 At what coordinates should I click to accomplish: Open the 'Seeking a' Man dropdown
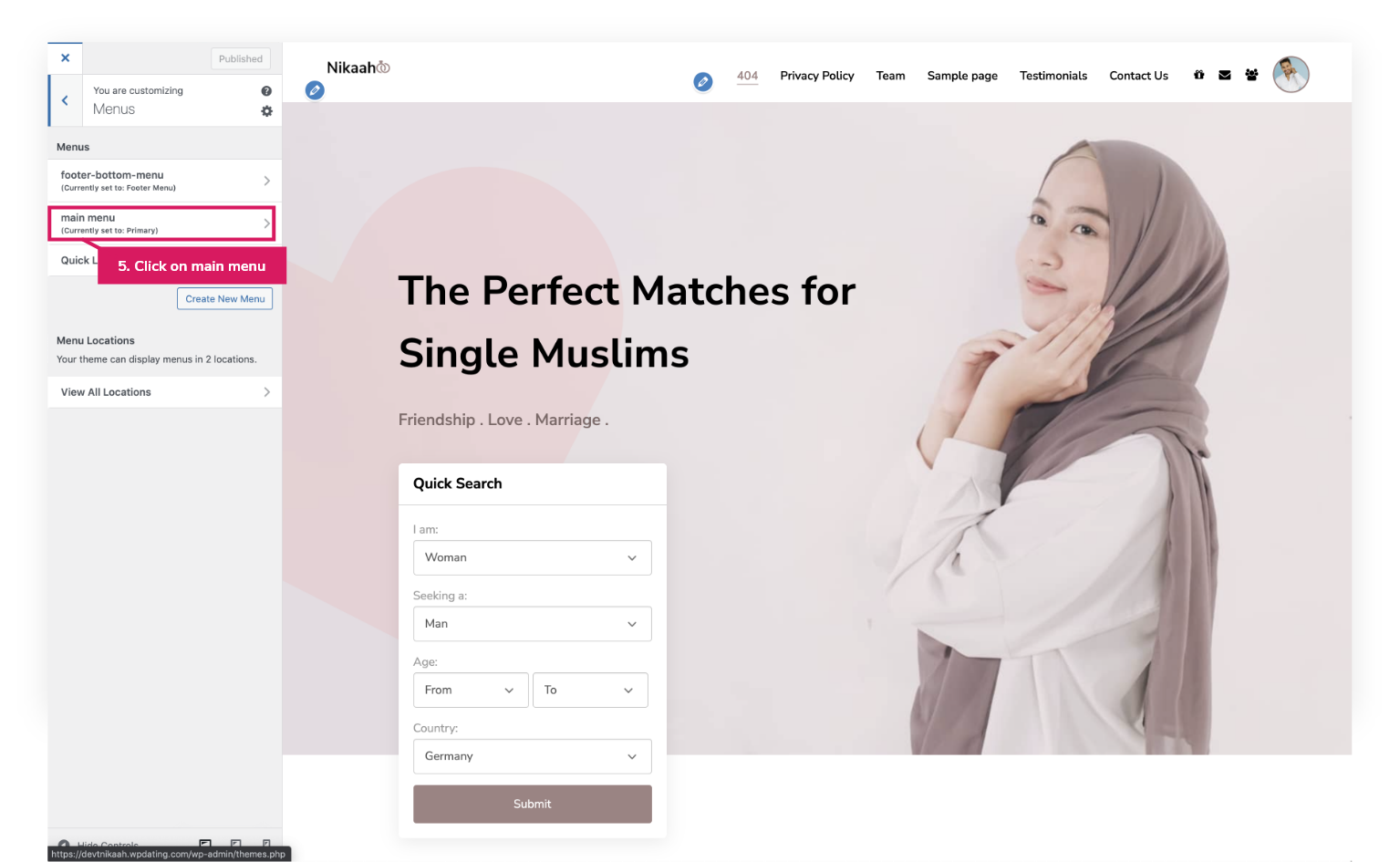coord(532,624)
